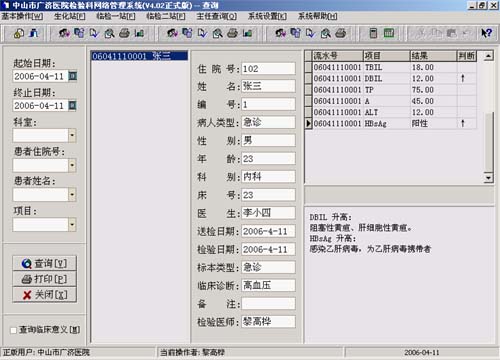Open the 临检一站 menu
This screenshot has width=500, height=360.
(x=116, y=16)
